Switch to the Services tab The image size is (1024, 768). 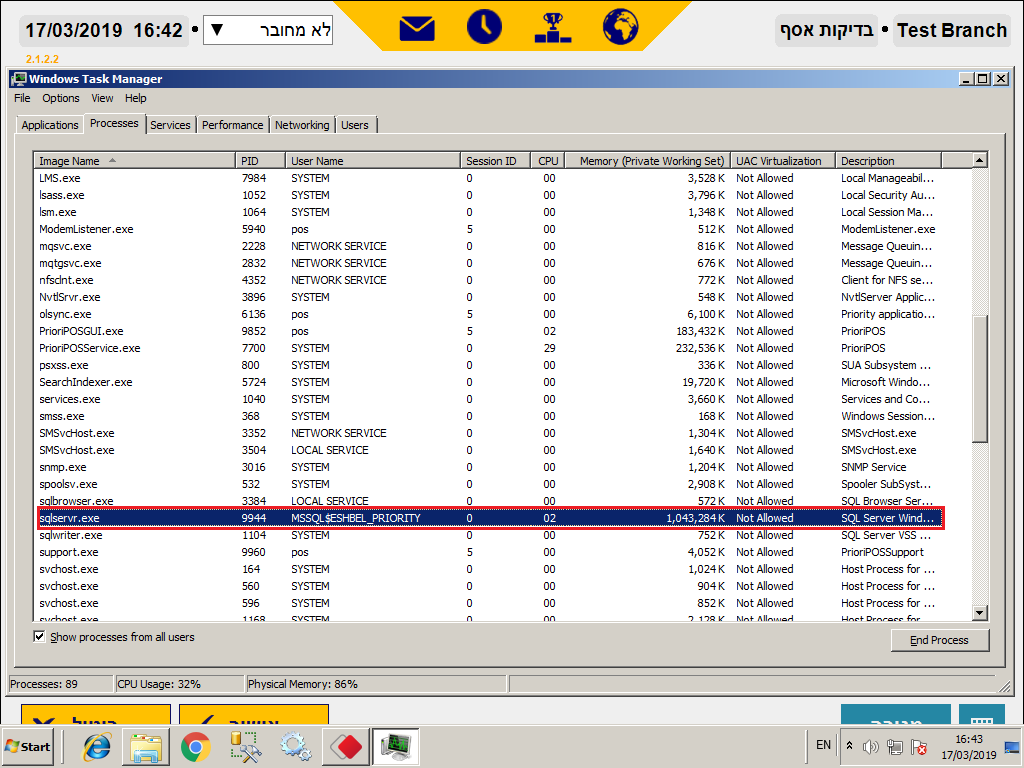click(x=170, y=125)
